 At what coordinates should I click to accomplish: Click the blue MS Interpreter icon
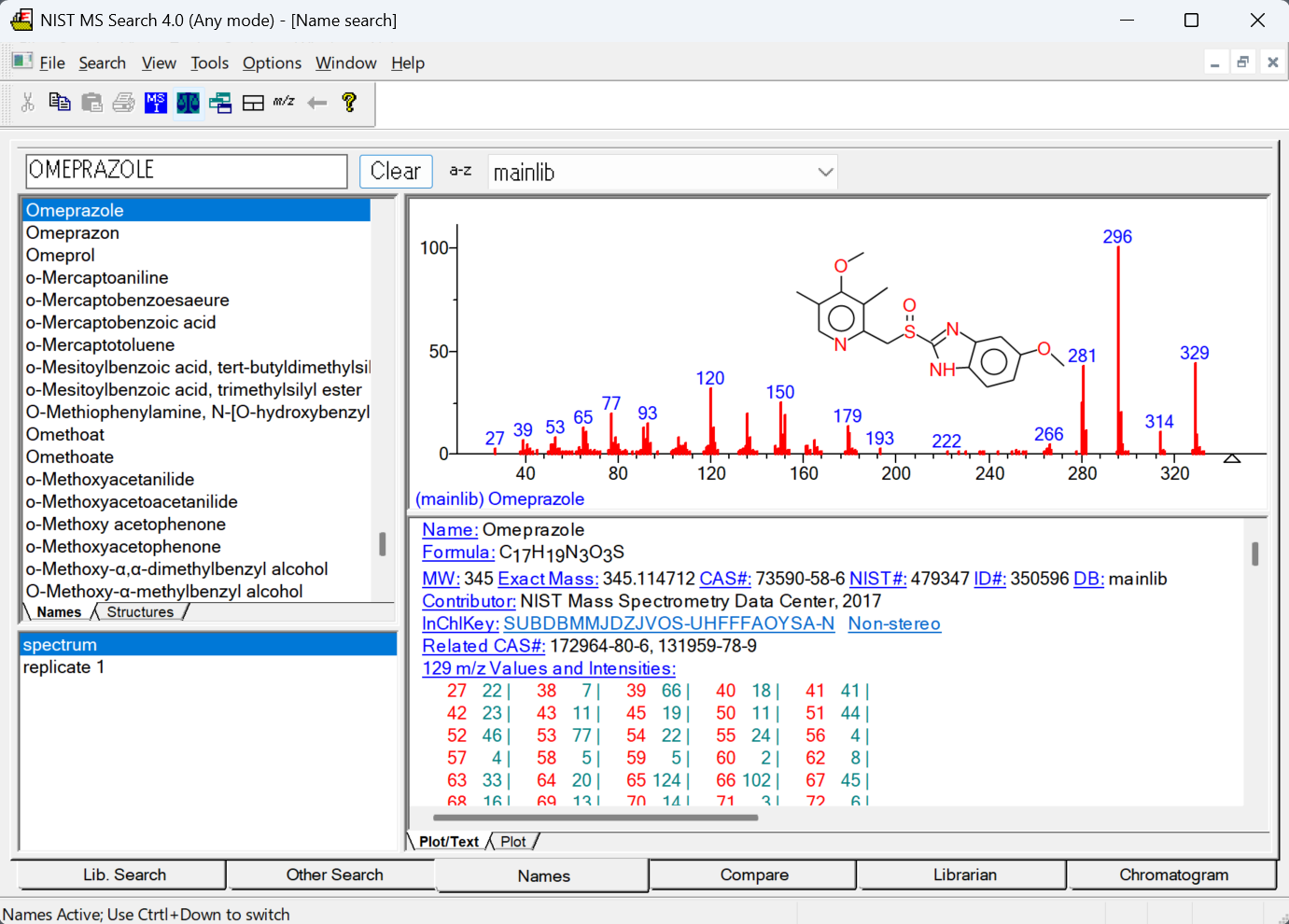(156, 102)
